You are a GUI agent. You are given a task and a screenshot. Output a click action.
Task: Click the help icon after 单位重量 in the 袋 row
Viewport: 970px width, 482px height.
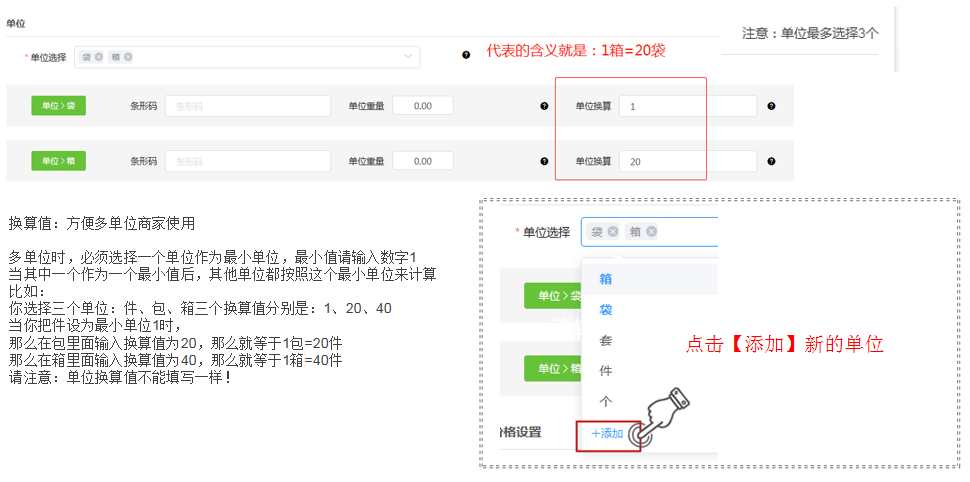point(544,106)
